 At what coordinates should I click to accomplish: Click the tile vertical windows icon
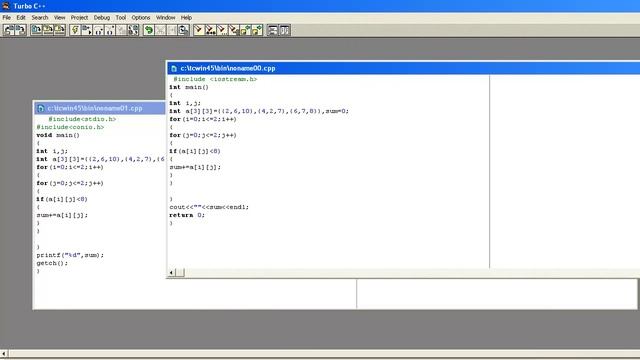coord(284,30)
